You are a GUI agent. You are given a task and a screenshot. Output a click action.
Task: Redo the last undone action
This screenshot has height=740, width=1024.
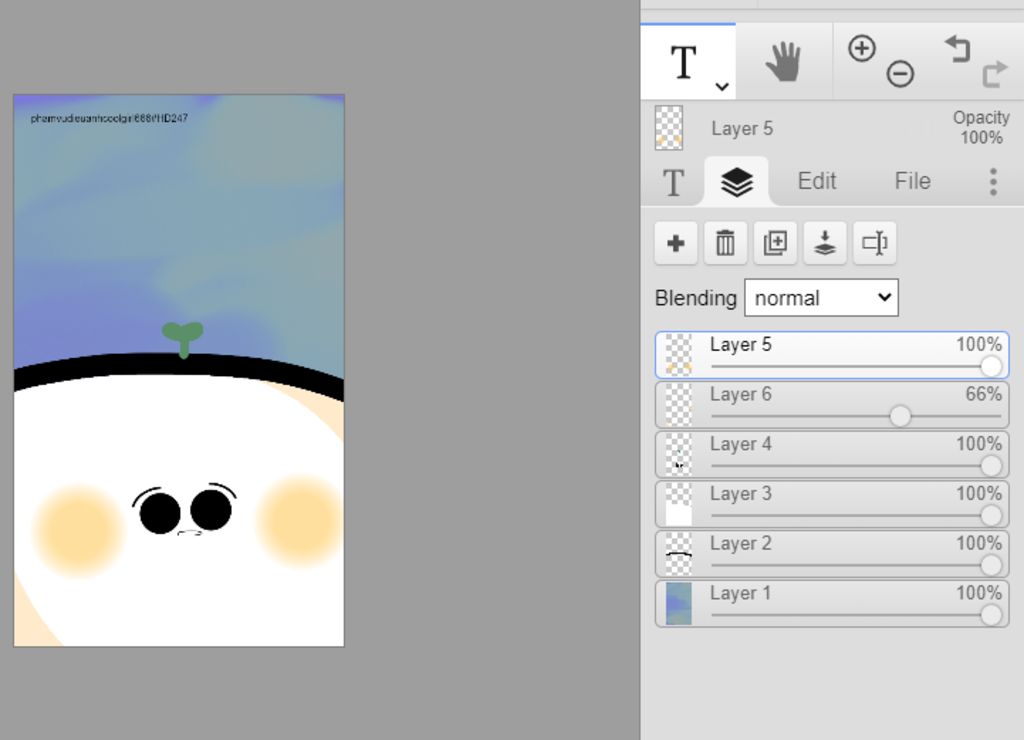click(994, 73)
